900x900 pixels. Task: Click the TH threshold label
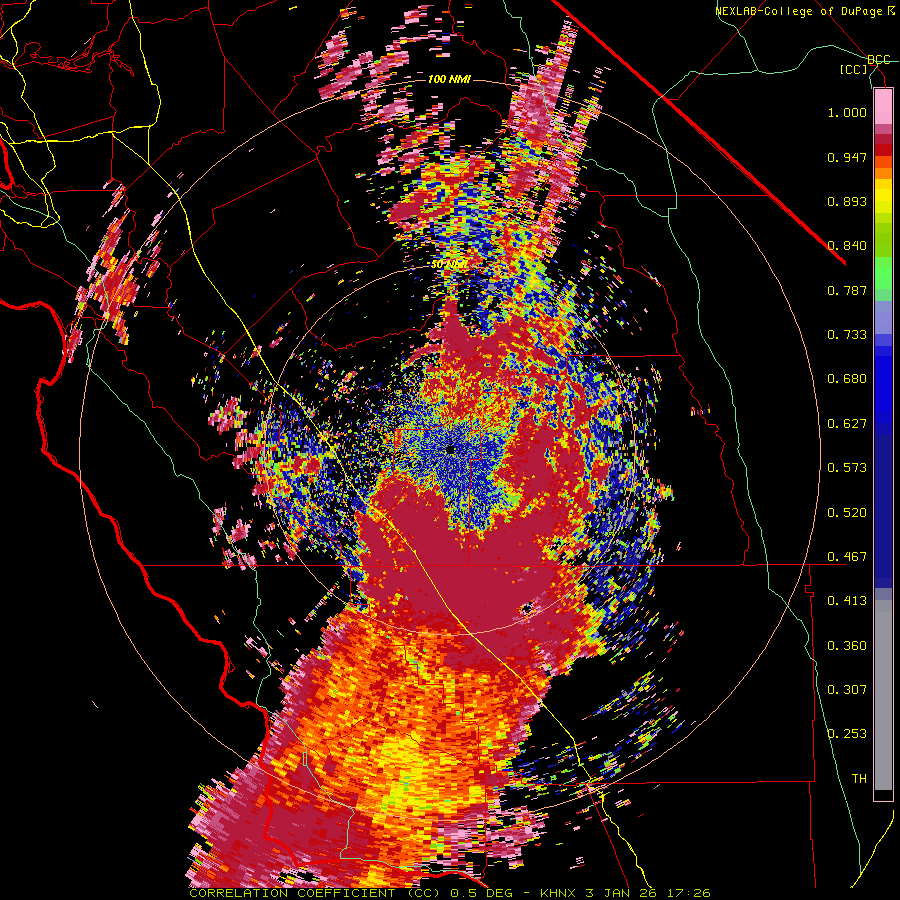859,779
